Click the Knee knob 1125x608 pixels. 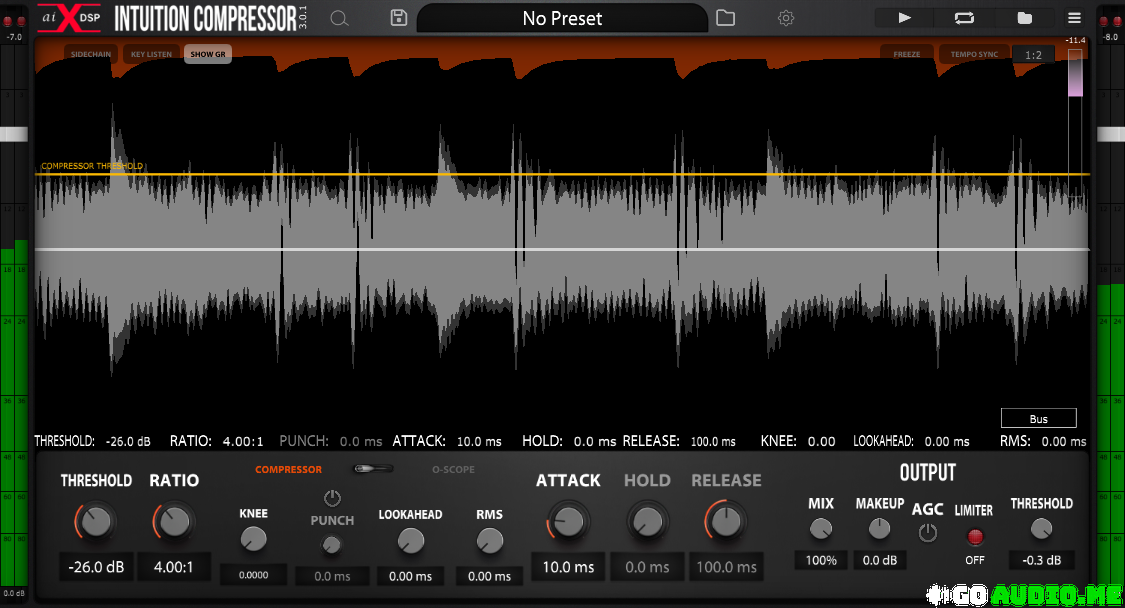253,539
